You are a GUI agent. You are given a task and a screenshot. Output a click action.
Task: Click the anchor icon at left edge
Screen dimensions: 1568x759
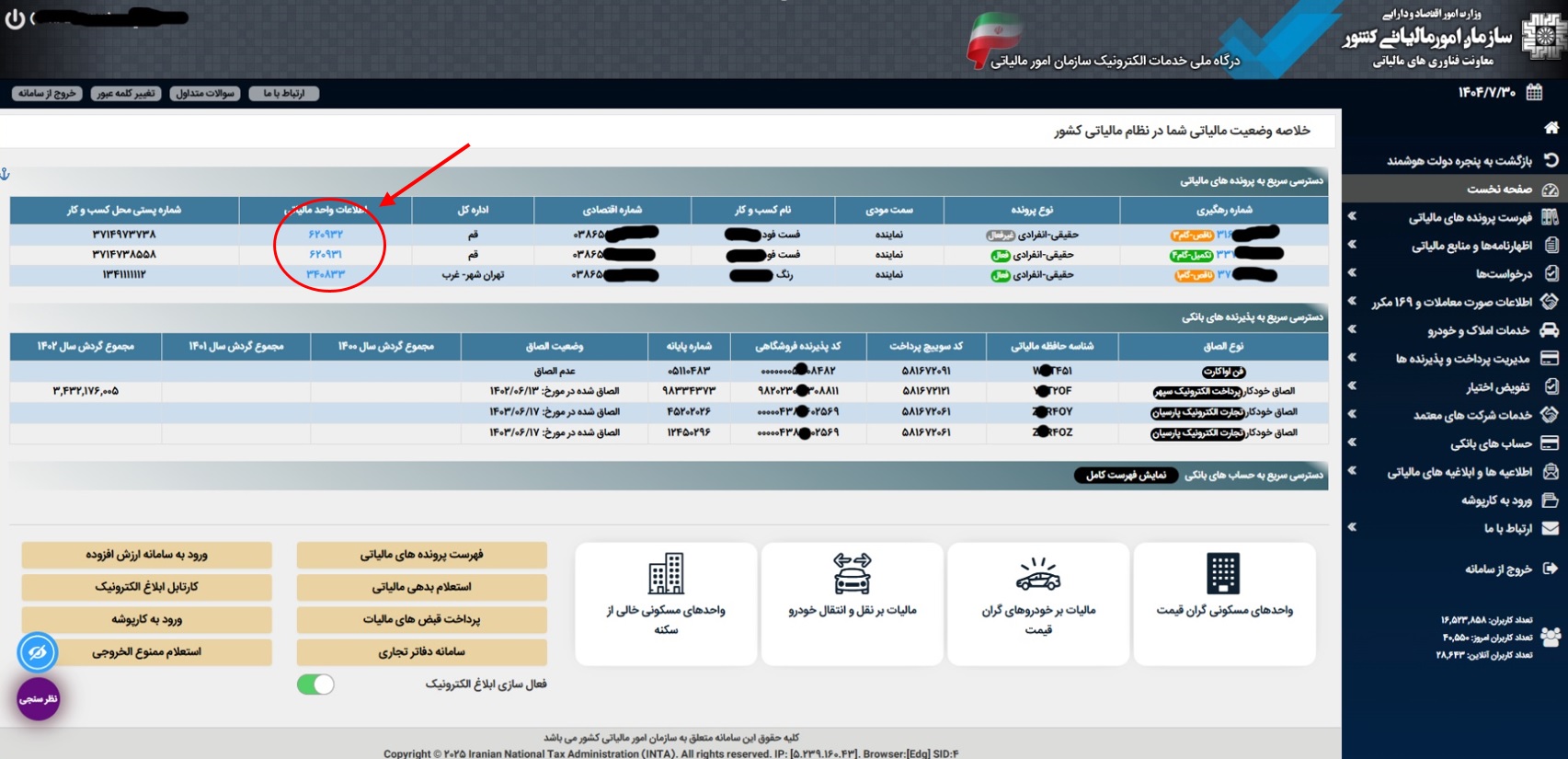(6, 174)
